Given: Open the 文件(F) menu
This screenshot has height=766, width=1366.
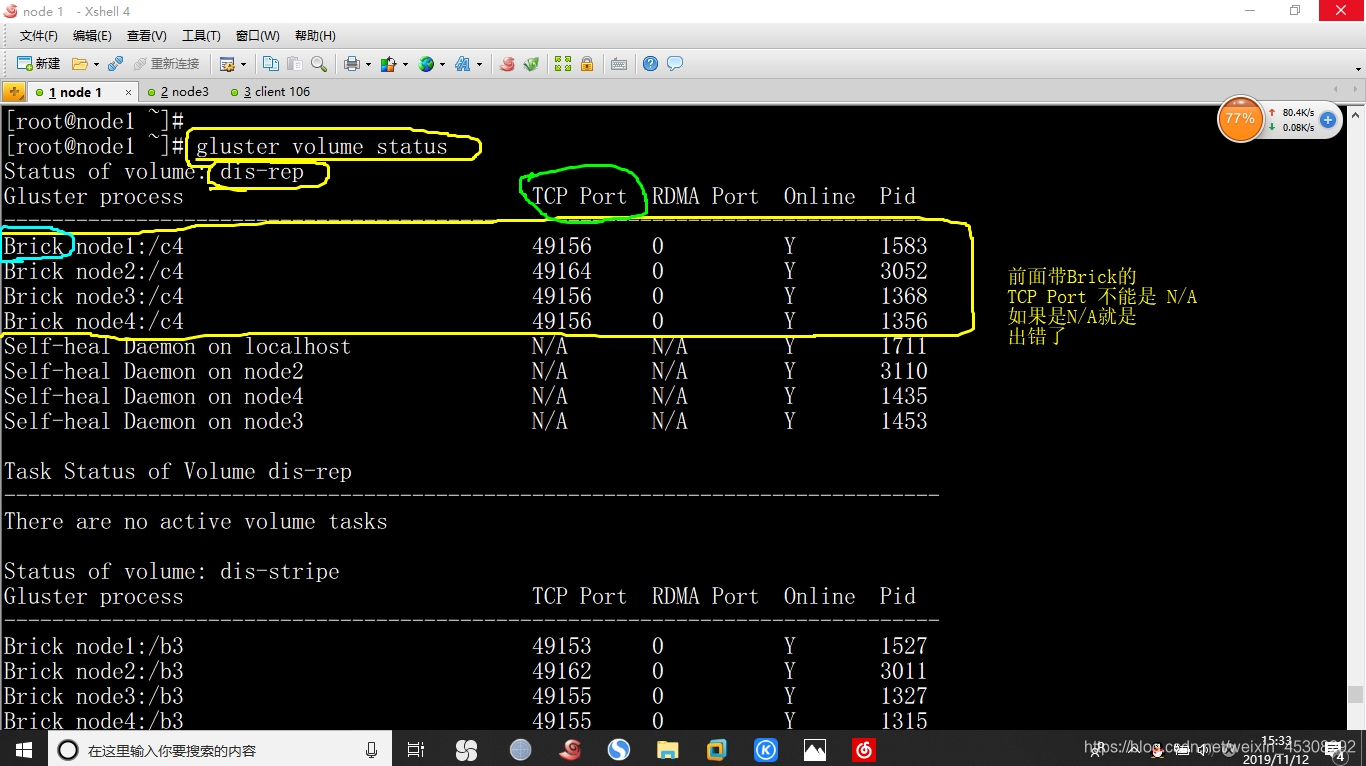Looking at the screenshot, I should coord(39,36).
